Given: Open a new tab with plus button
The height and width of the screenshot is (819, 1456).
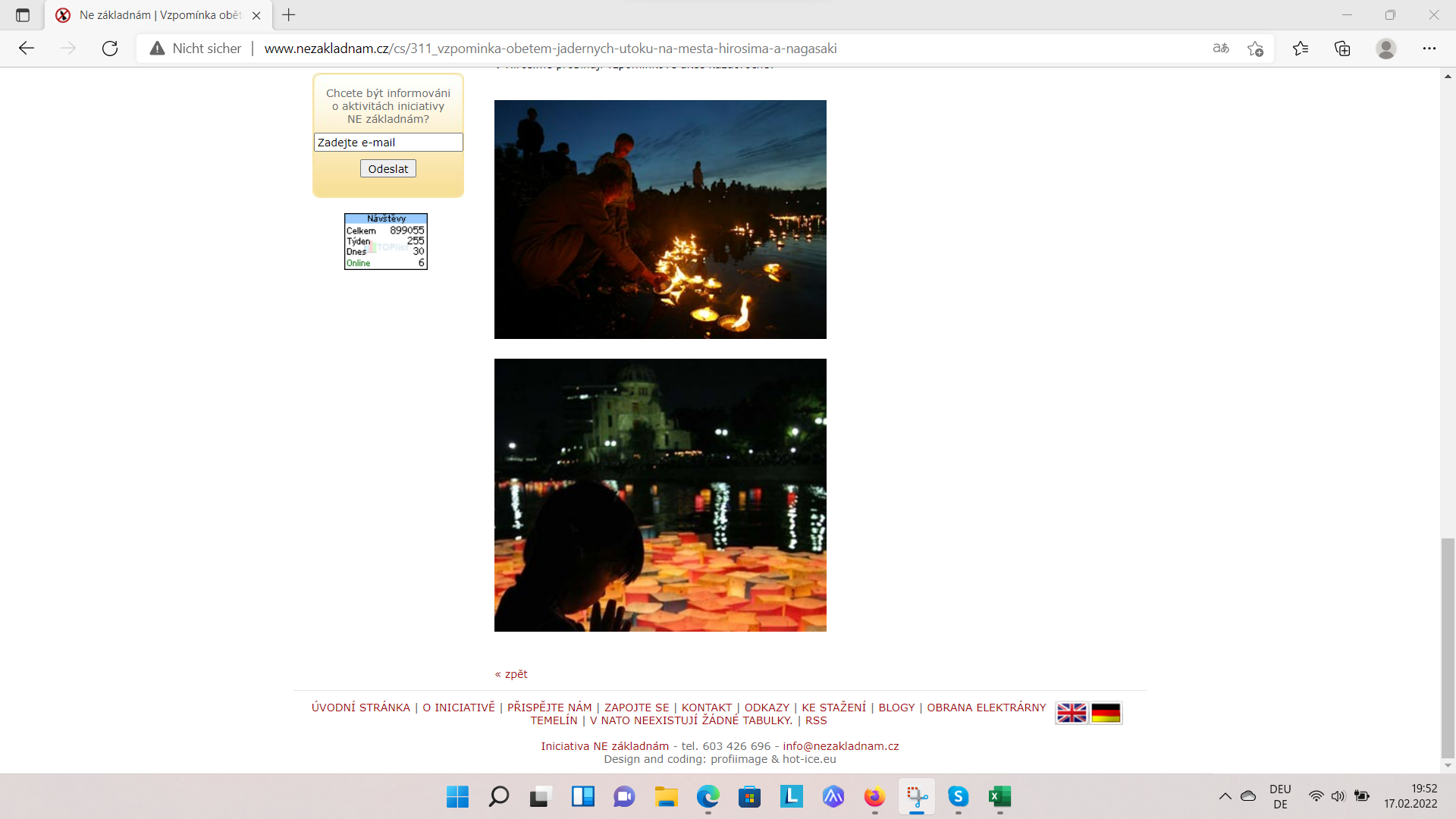Looking at the screenshot, I should click(289, 14).
